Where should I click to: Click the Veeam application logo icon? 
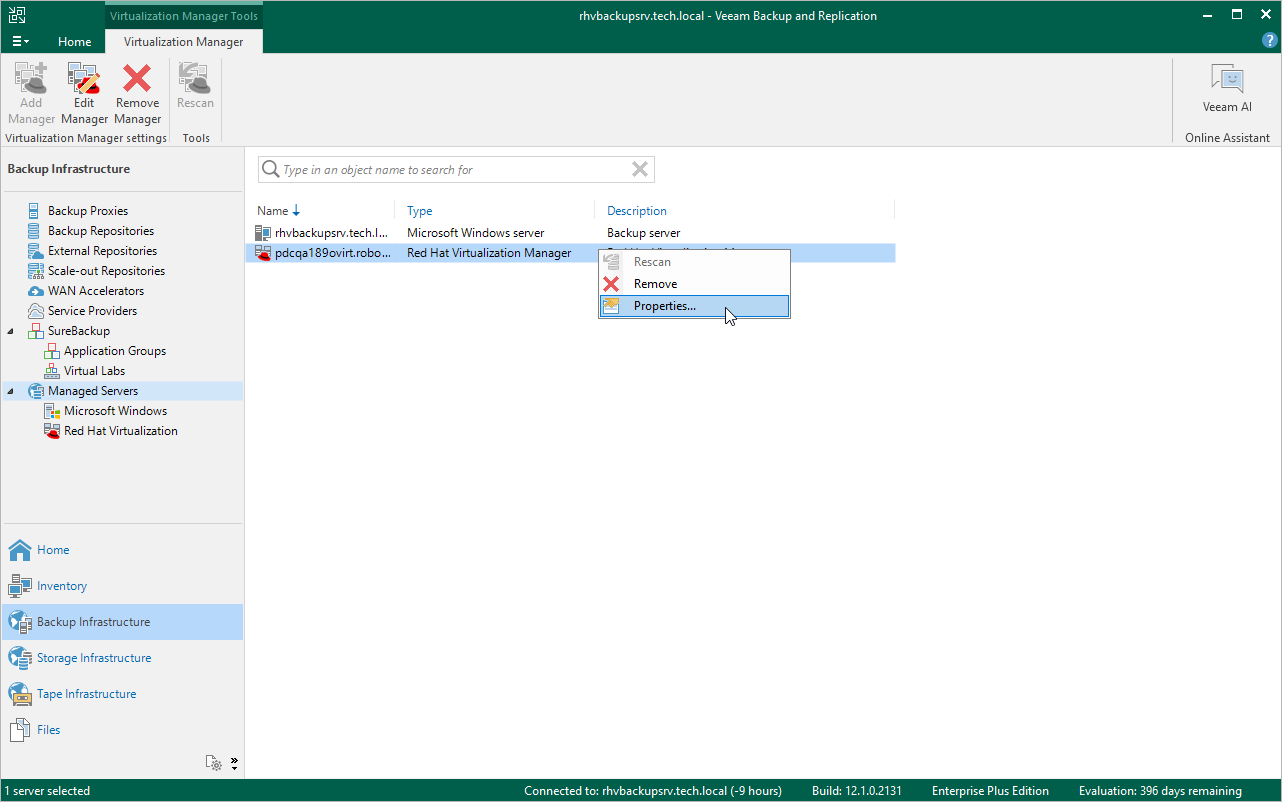[x=16, y=15]
